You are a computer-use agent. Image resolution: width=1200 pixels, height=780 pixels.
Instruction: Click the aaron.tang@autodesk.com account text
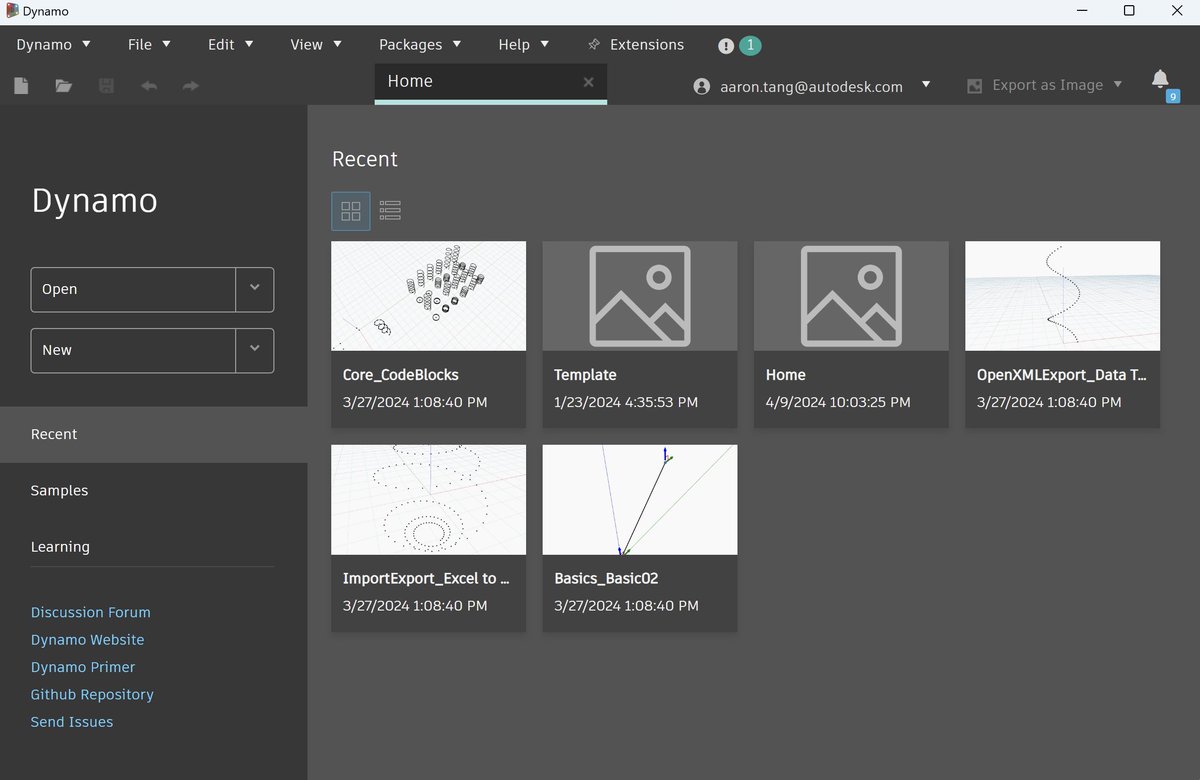click(x=811, y=87)
